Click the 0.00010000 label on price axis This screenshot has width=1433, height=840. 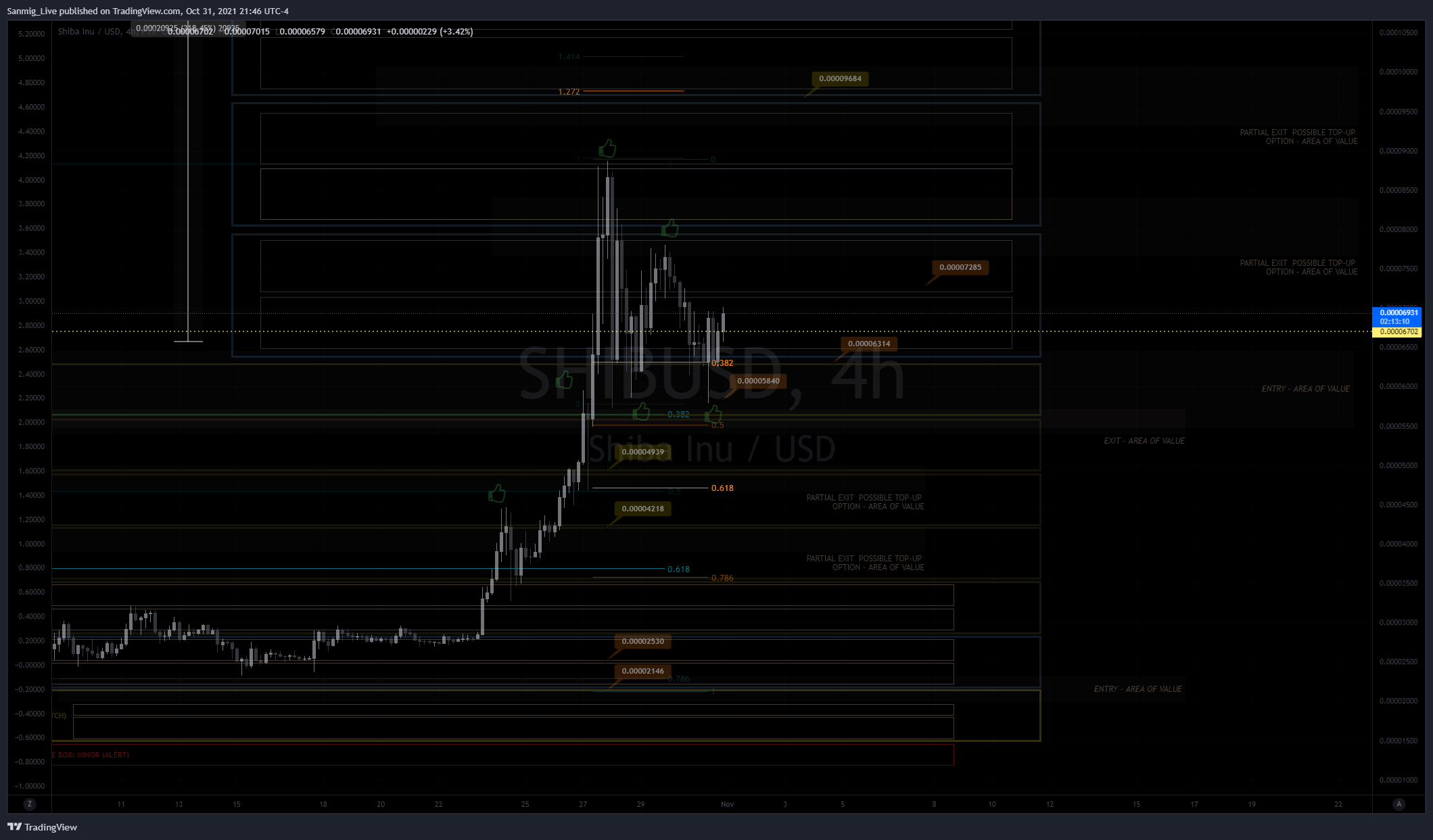[1398, 72]
